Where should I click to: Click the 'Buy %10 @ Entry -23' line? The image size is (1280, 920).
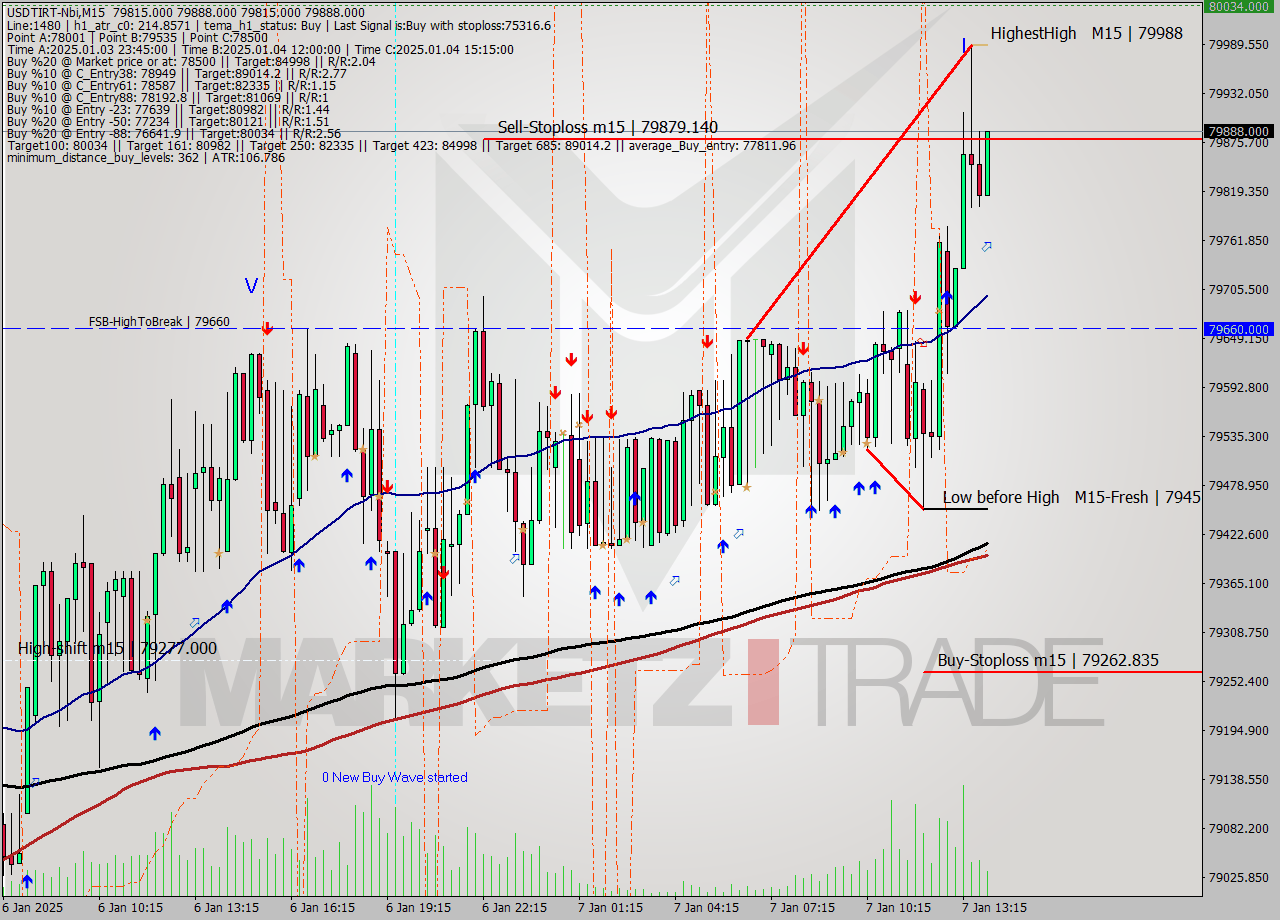click(168, 109)
